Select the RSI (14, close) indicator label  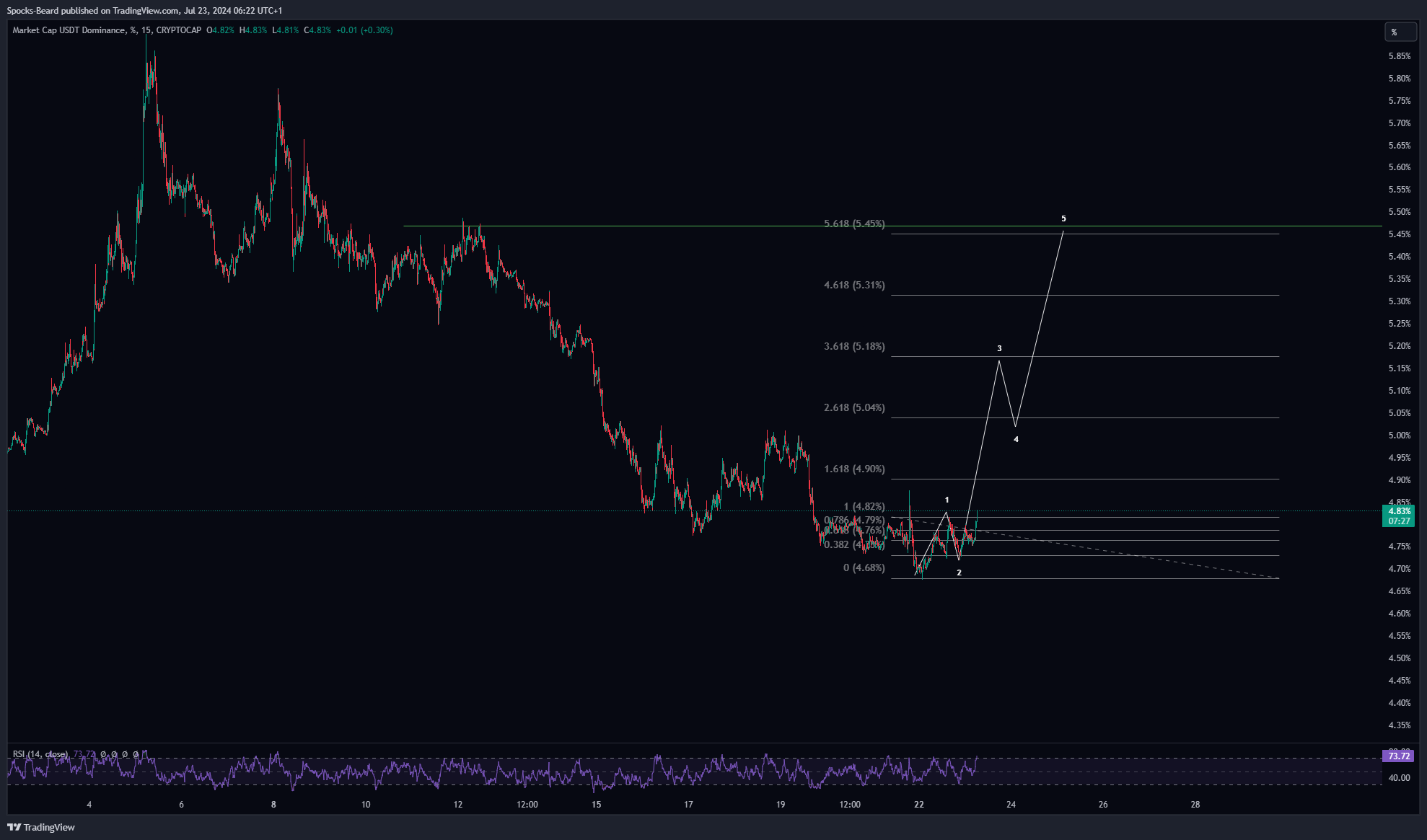pos(40,754)
